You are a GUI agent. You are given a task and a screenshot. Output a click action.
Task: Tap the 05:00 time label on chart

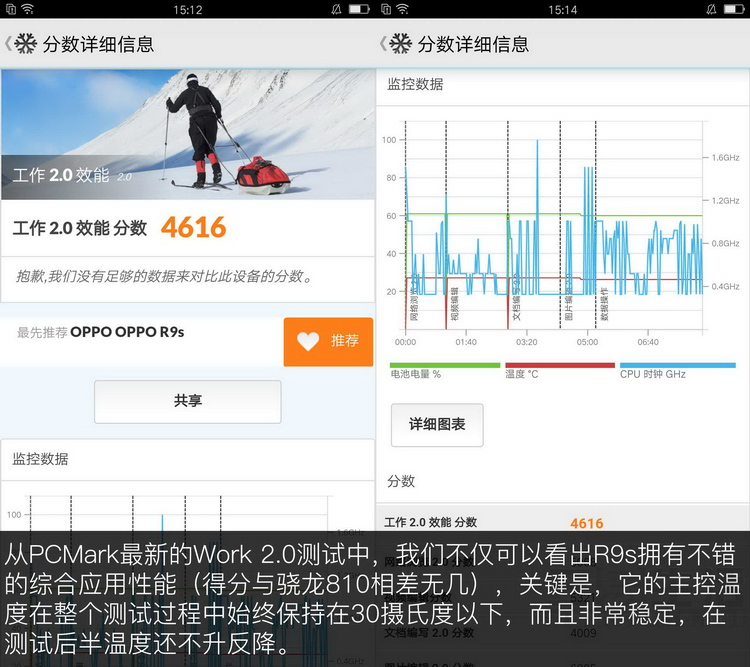coord(587,342)
